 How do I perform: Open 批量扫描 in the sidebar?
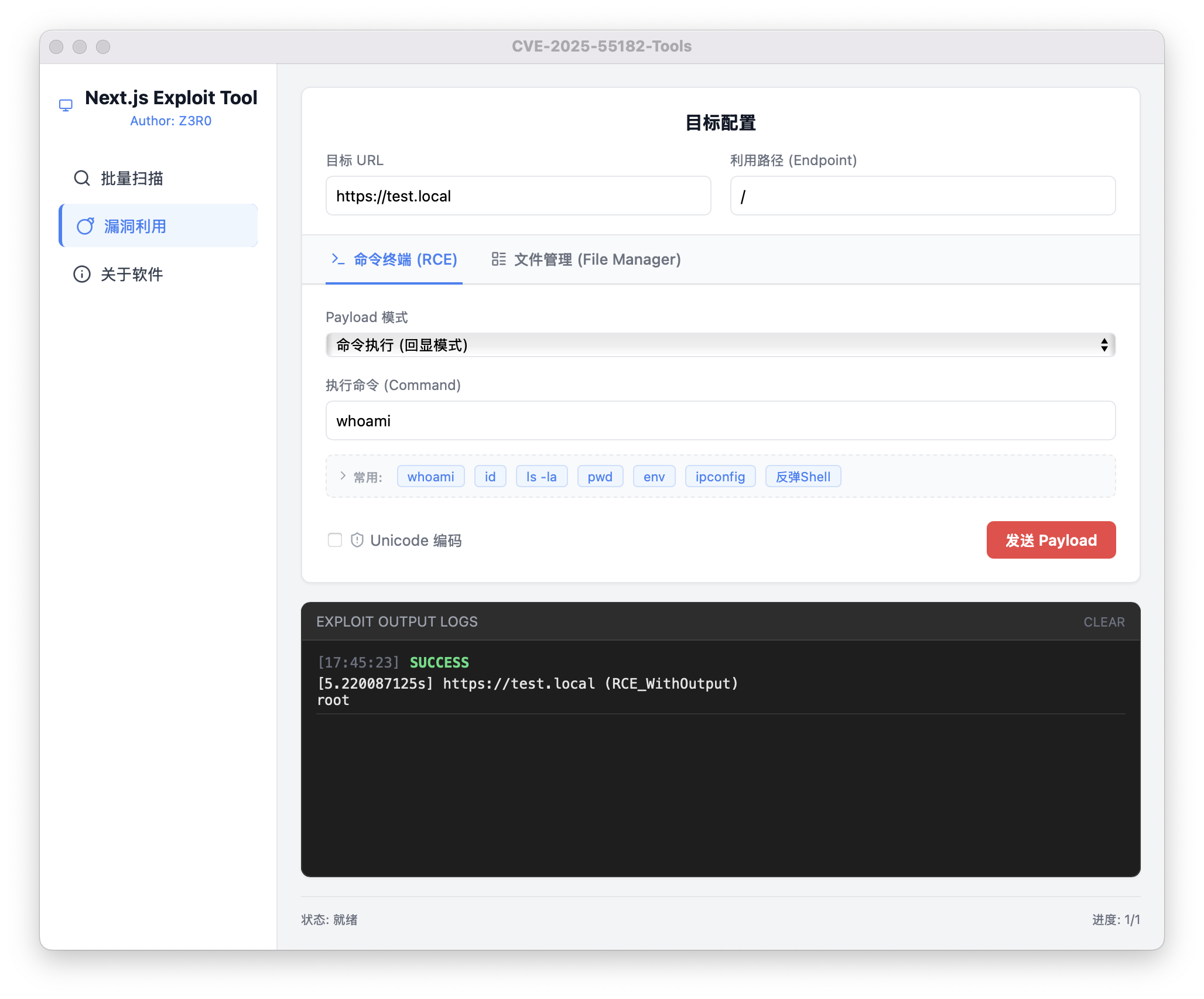159,178
